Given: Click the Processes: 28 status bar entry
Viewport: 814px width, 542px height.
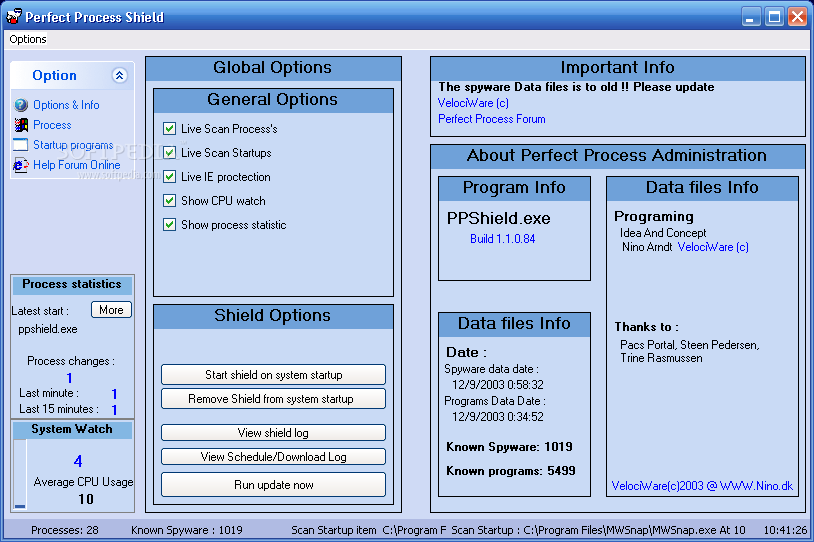Looking at the screenshot, I should (x=65, y=530).
